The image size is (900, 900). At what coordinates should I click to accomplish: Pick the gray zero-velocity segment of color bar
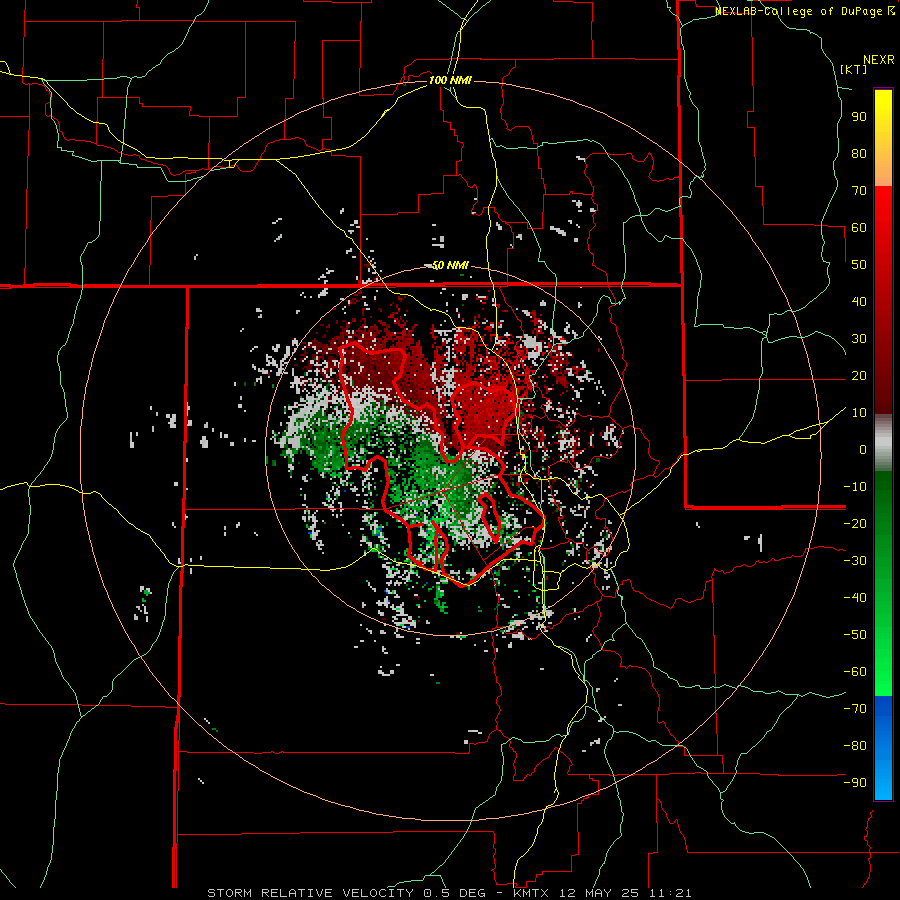(x=883, y=443)
